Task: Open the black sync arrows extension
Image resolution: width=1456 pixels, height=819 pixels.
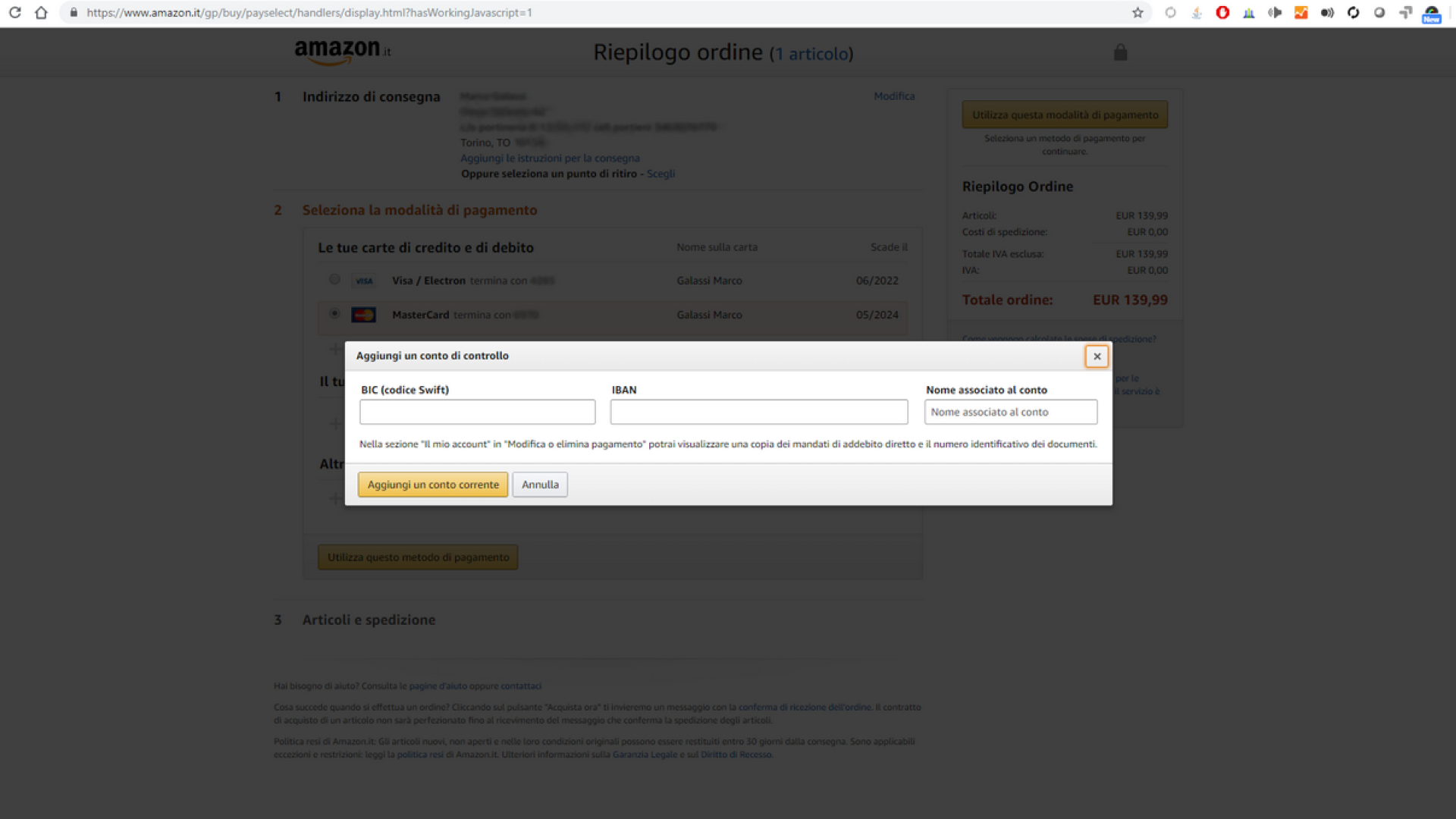Action: (1354, 13)
